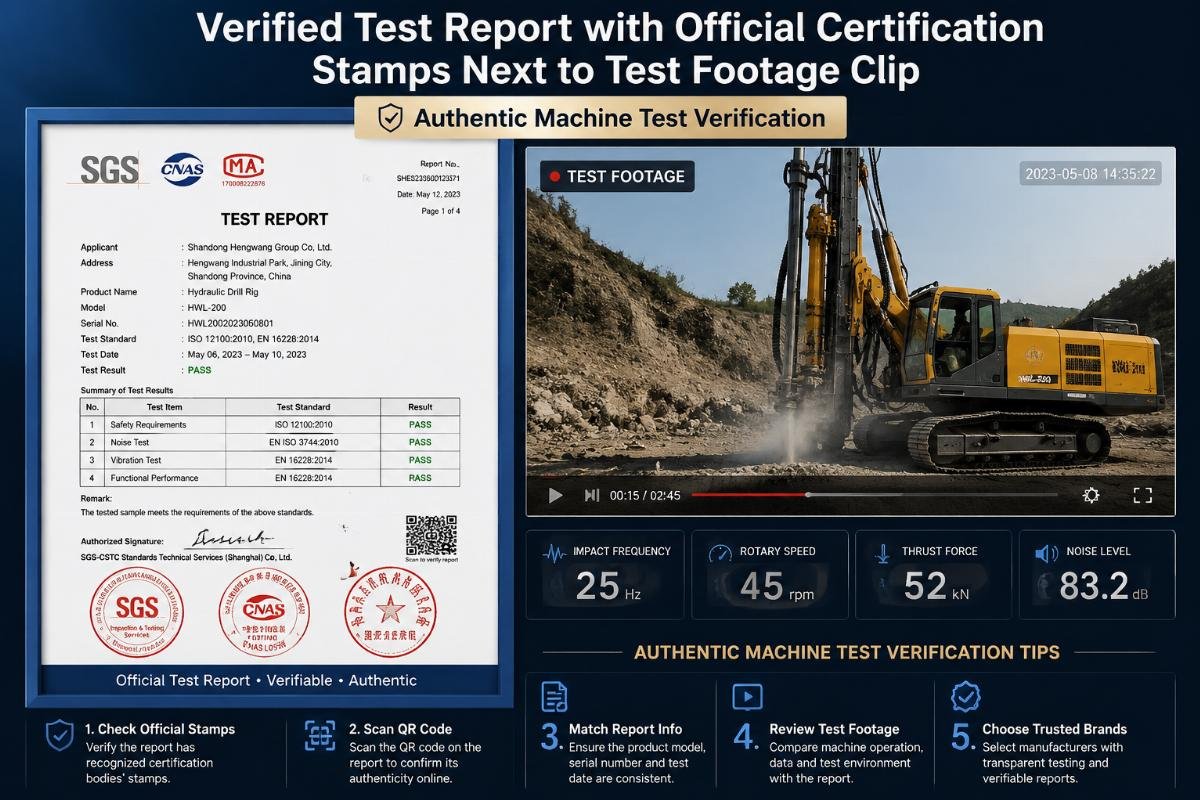
Task: Click the Vibration Test table row
Action: 270,460
